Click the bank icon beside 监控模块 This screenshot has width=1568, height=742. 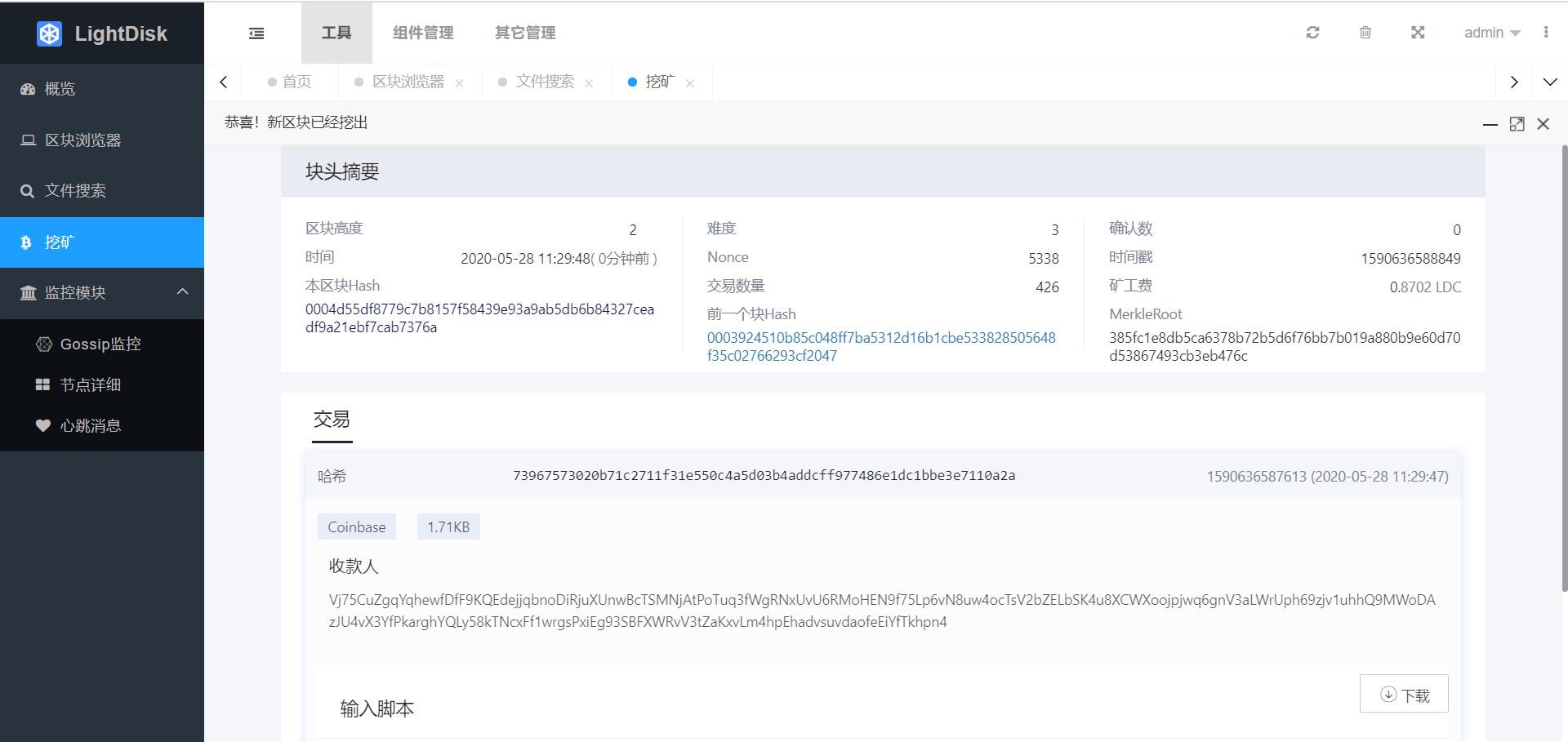click(x=28, y=293)
